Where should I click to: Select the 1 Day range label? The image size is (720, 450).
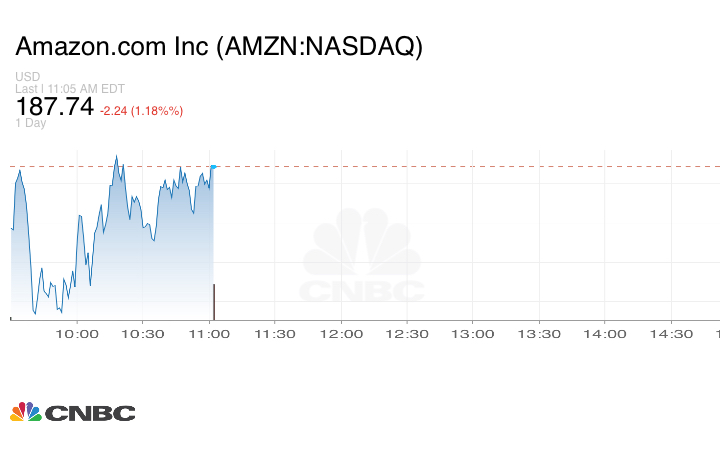pos(31,123)
